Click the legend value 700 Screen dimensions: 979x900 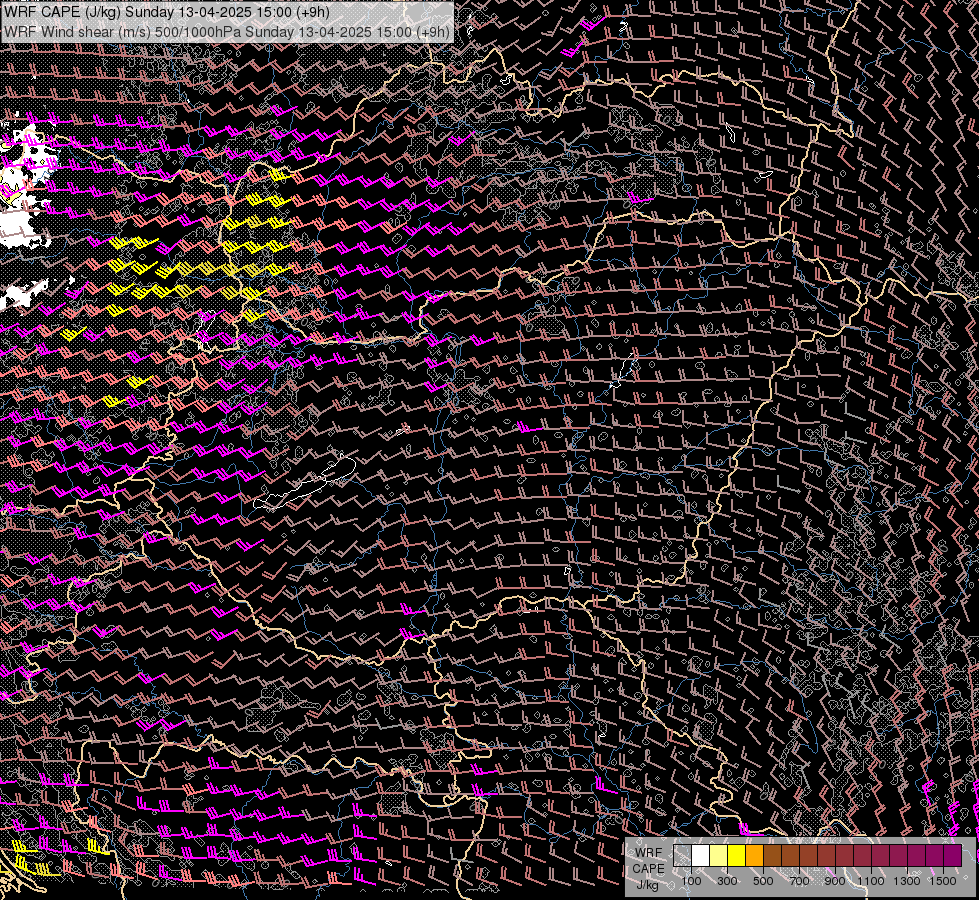pos(799,881)
